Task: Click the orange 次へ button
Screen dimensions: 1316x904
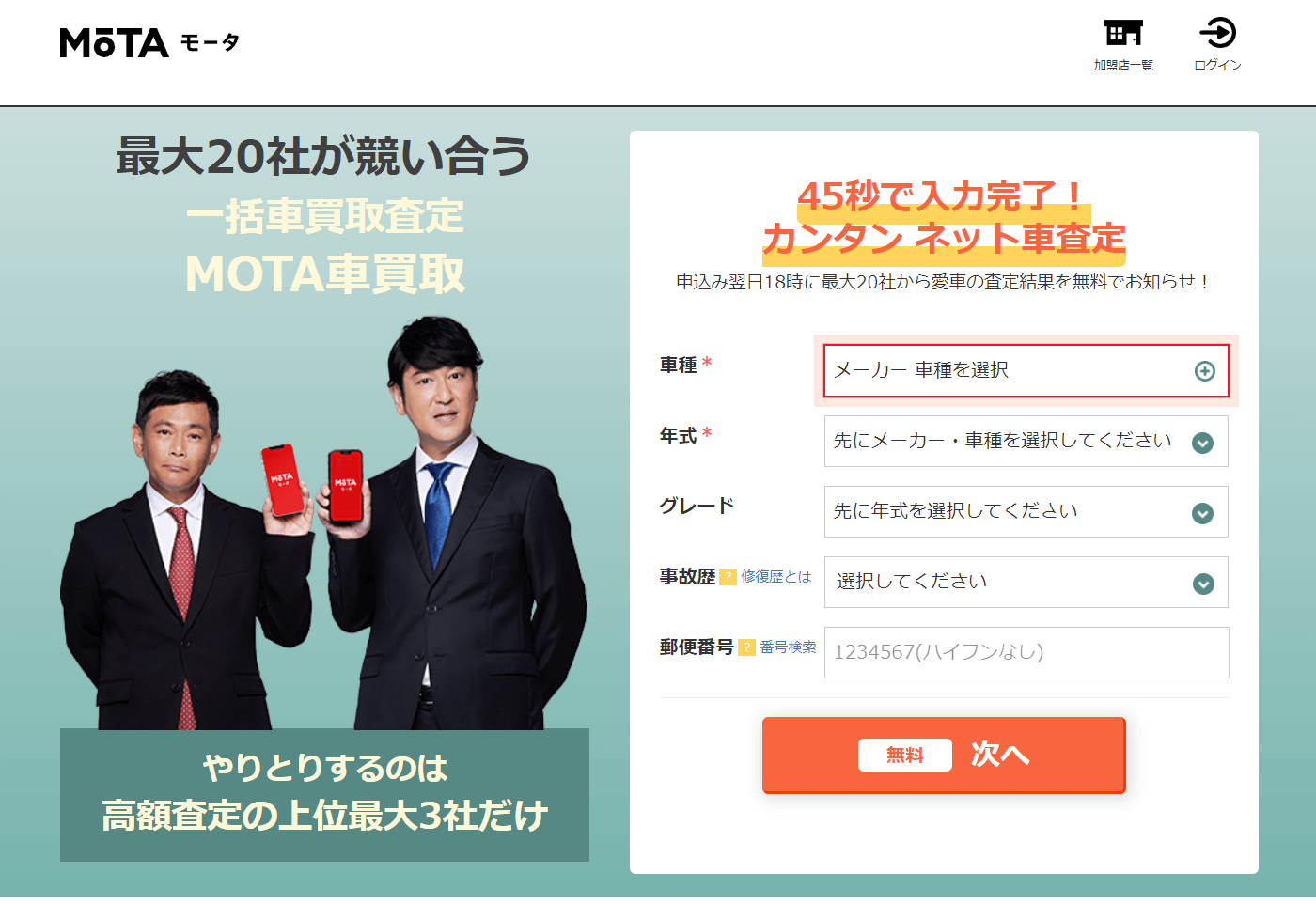Action: click(x=944, y=755)
